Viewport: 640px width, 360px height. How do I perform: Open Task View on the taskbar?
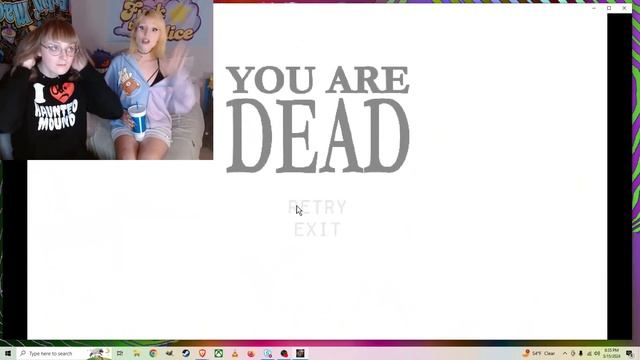click(120, 353)
